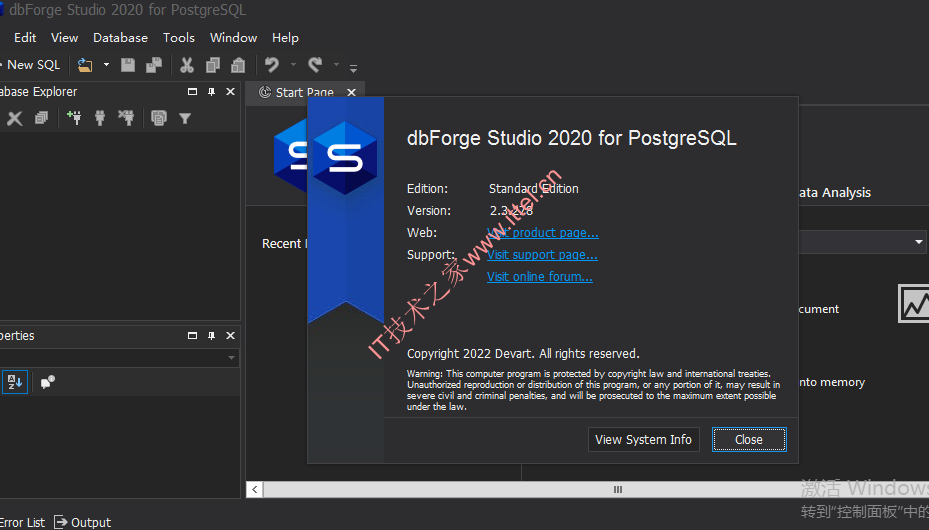Open the Error List panel tab
This screenshot has height=530, width=929.
23,522
